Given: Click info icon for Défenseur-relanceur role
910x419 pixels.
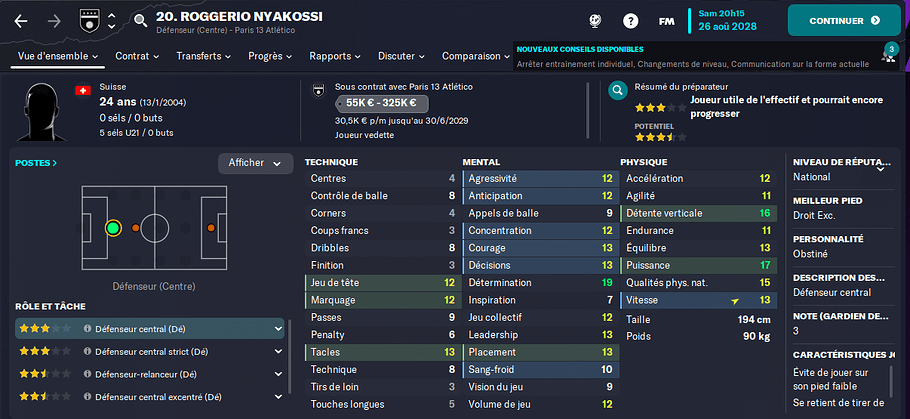Looking at the screenshot, I should (x=88, y=376).
